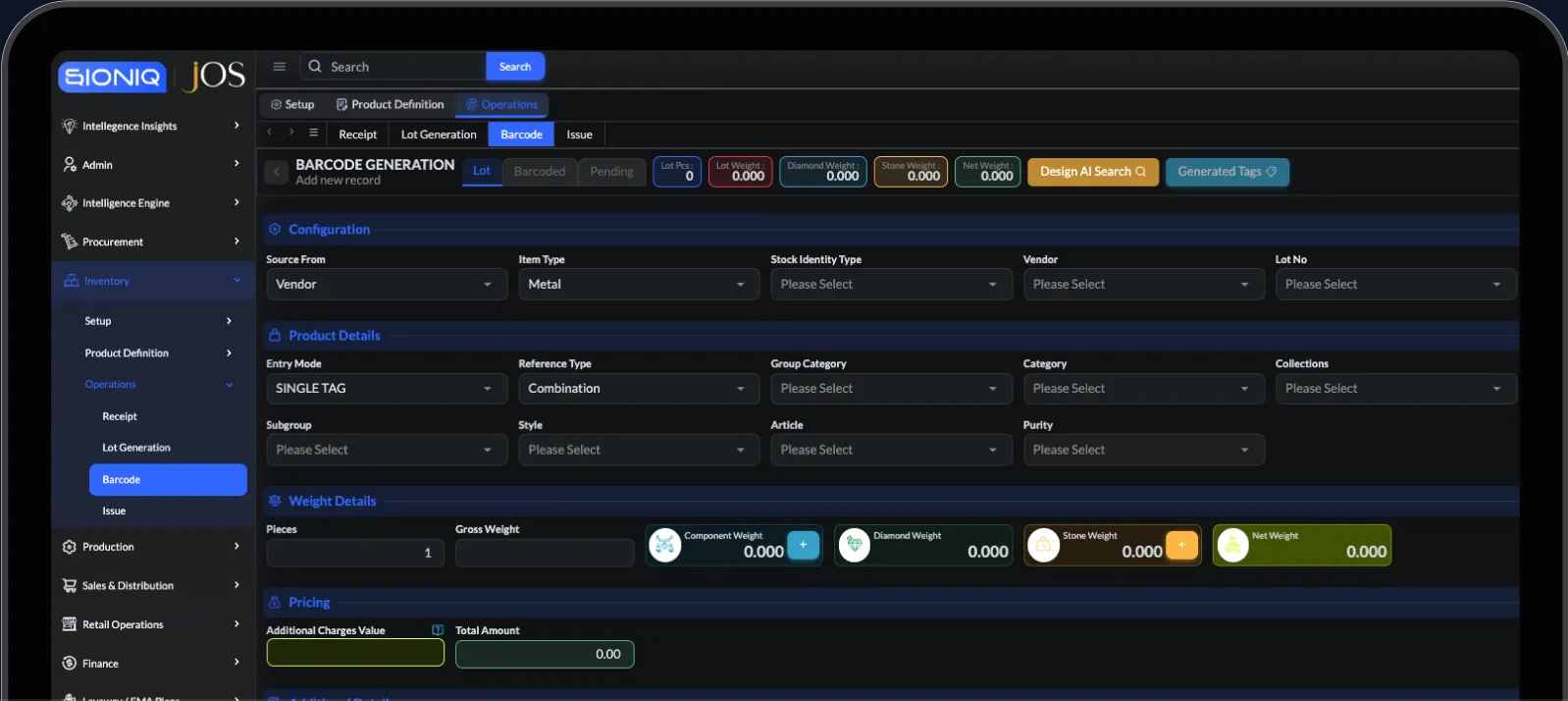Screen dimensions: 1568x701
Task: Open Receipt in sidebar
Action: (120, 416)
